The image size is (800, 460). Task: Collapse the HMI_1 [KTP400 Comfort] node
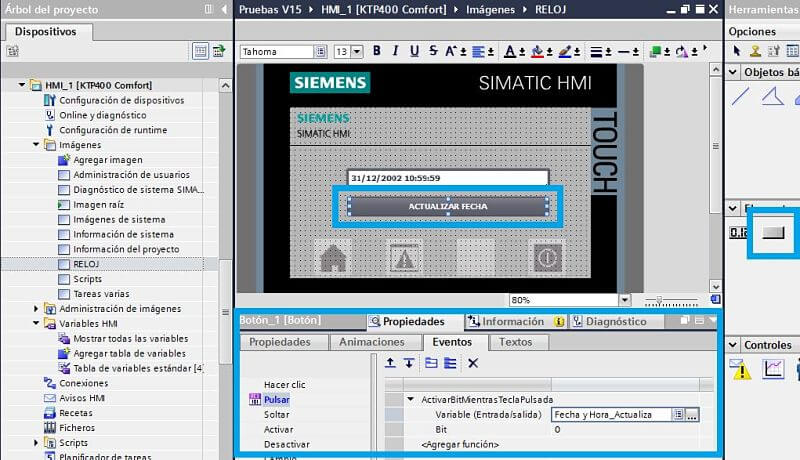coord(22,85)
